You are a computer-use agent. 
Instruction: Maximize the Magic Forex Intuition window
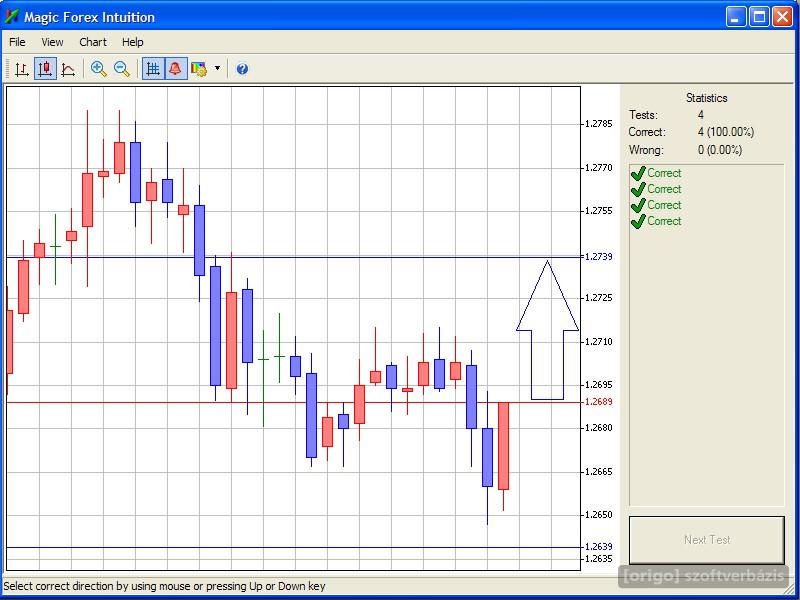click(759, 17)
